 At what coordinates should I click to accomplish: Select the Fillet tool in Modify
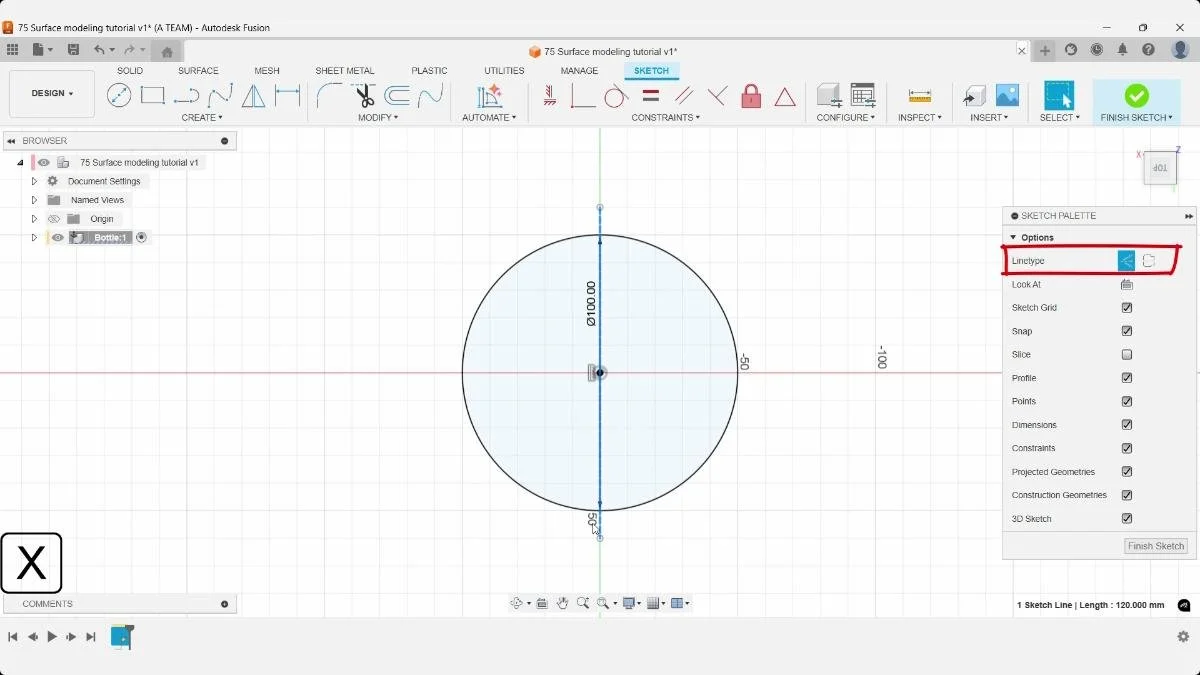[x=329, y=96]
